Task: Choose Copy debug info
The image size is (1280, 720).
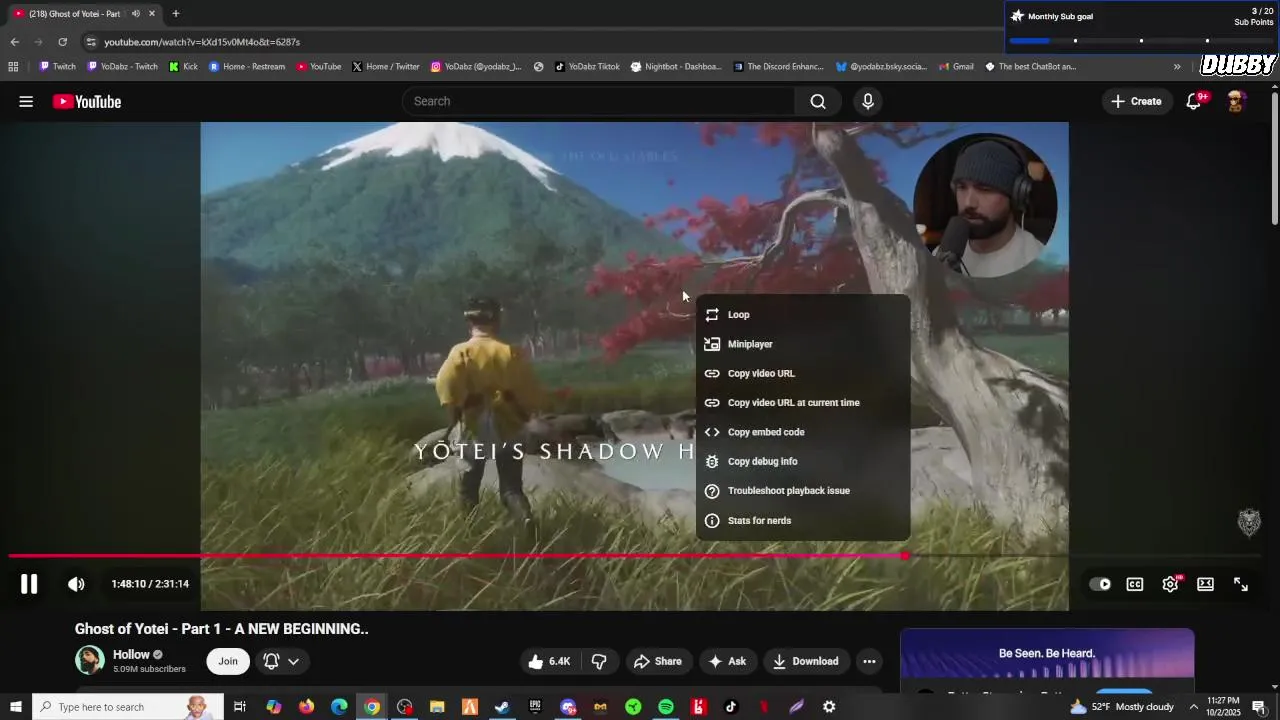Action: click(803, 461)
